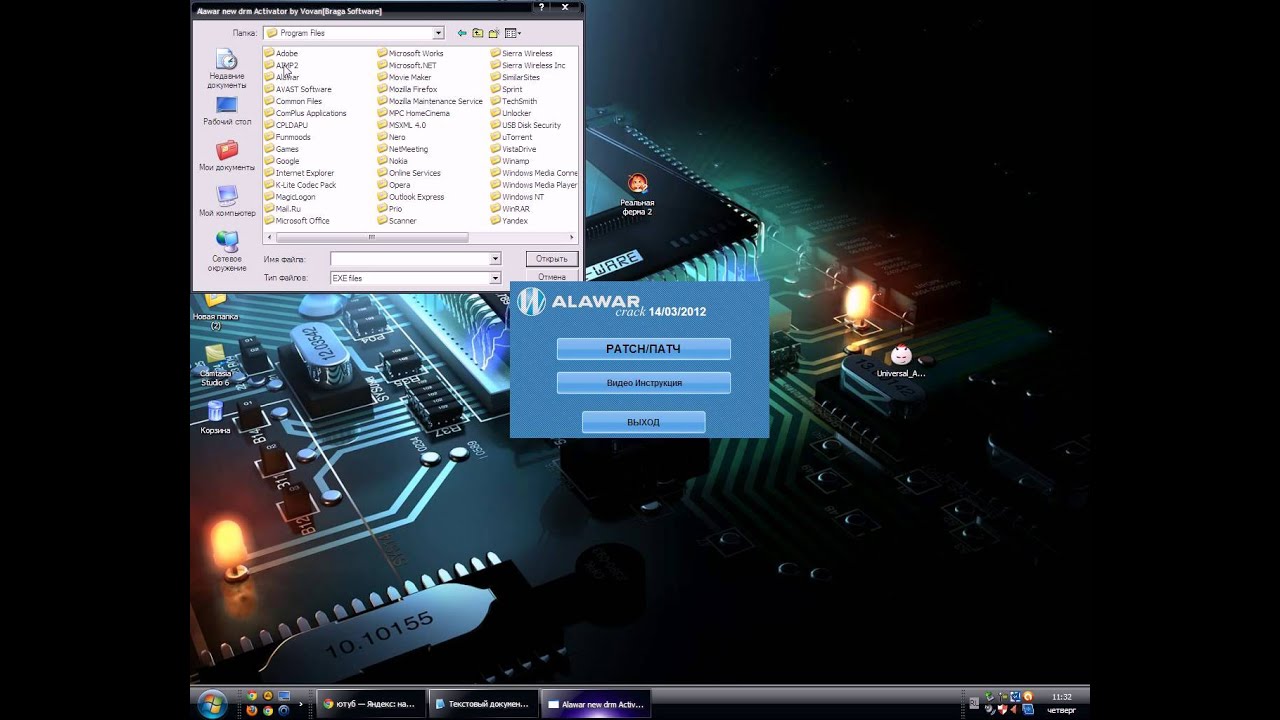This screenshot has width=1280, height=720.
Task: Select the Camtasia Studio 6 desktop icon
Action: pyautogui.click(x=215, y=366)
